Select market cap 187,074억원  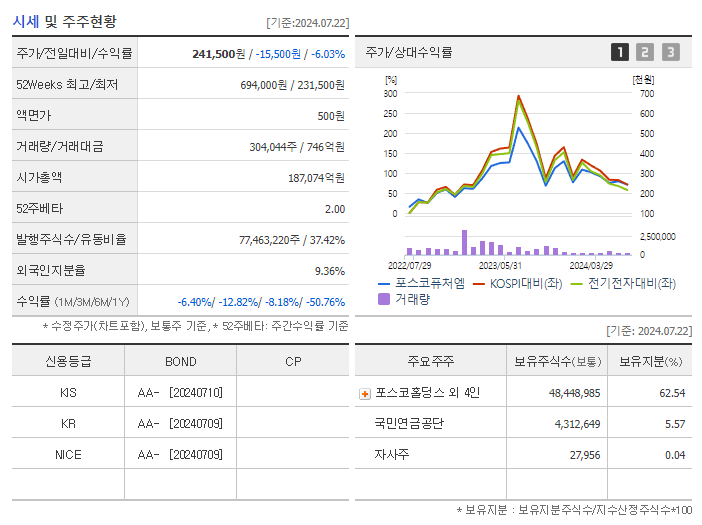click(x=317, y=178)
